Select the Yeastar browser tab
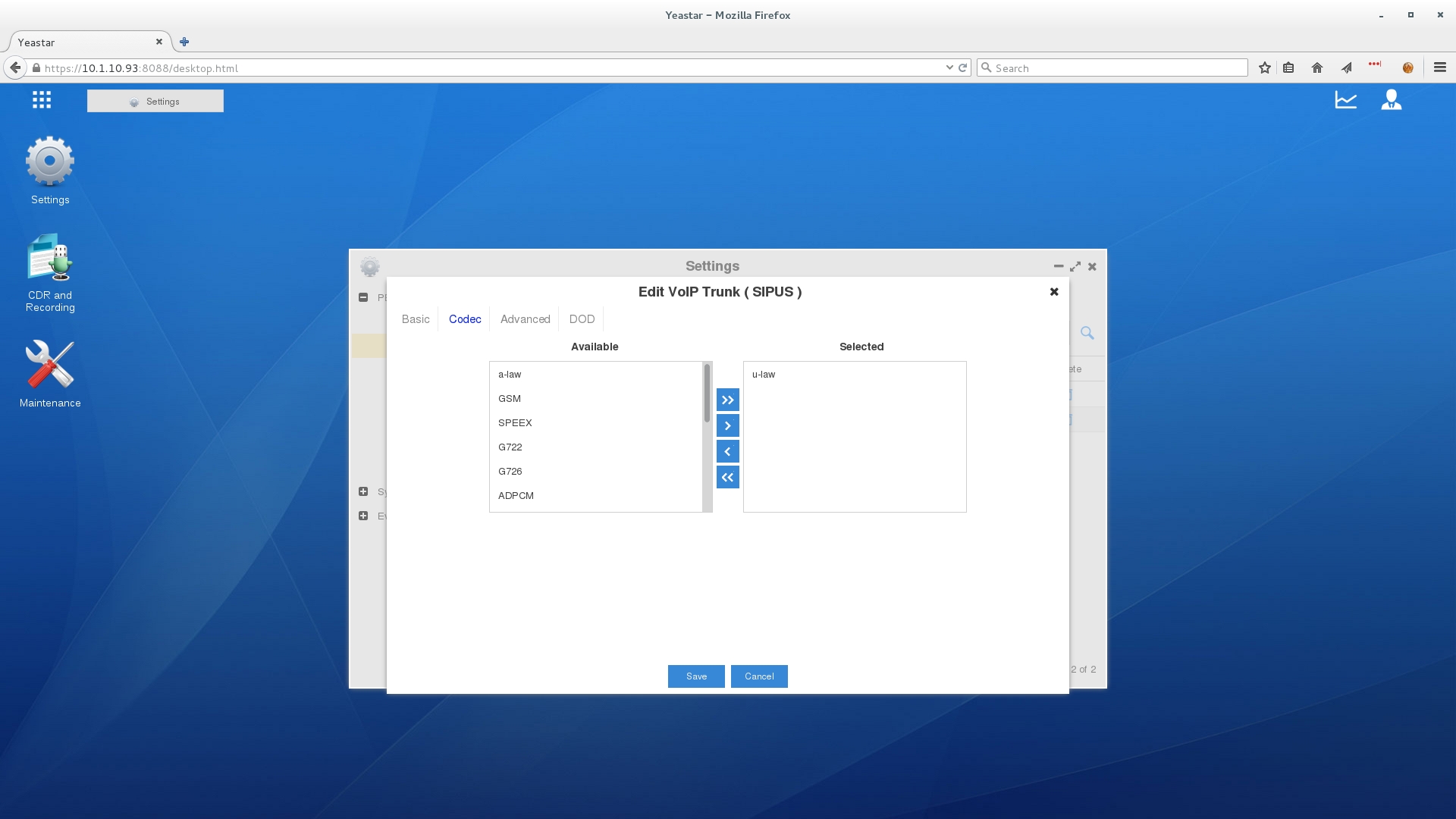 (x=89, y=42)
